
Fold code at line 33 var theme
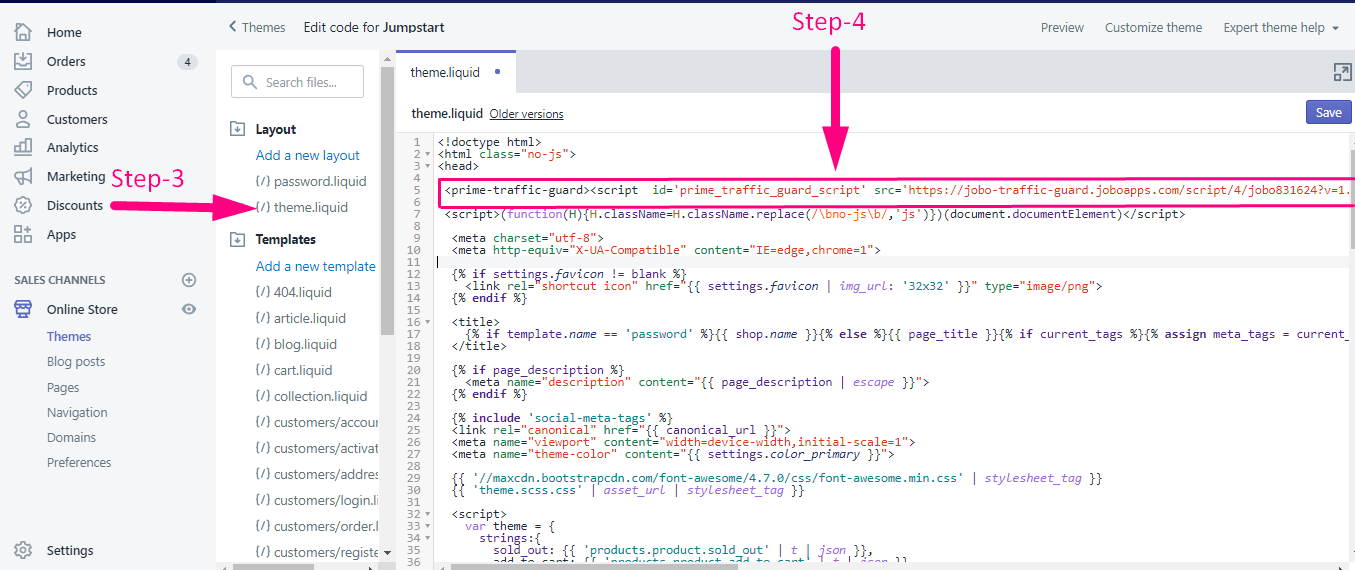click(x=430, y=526)
